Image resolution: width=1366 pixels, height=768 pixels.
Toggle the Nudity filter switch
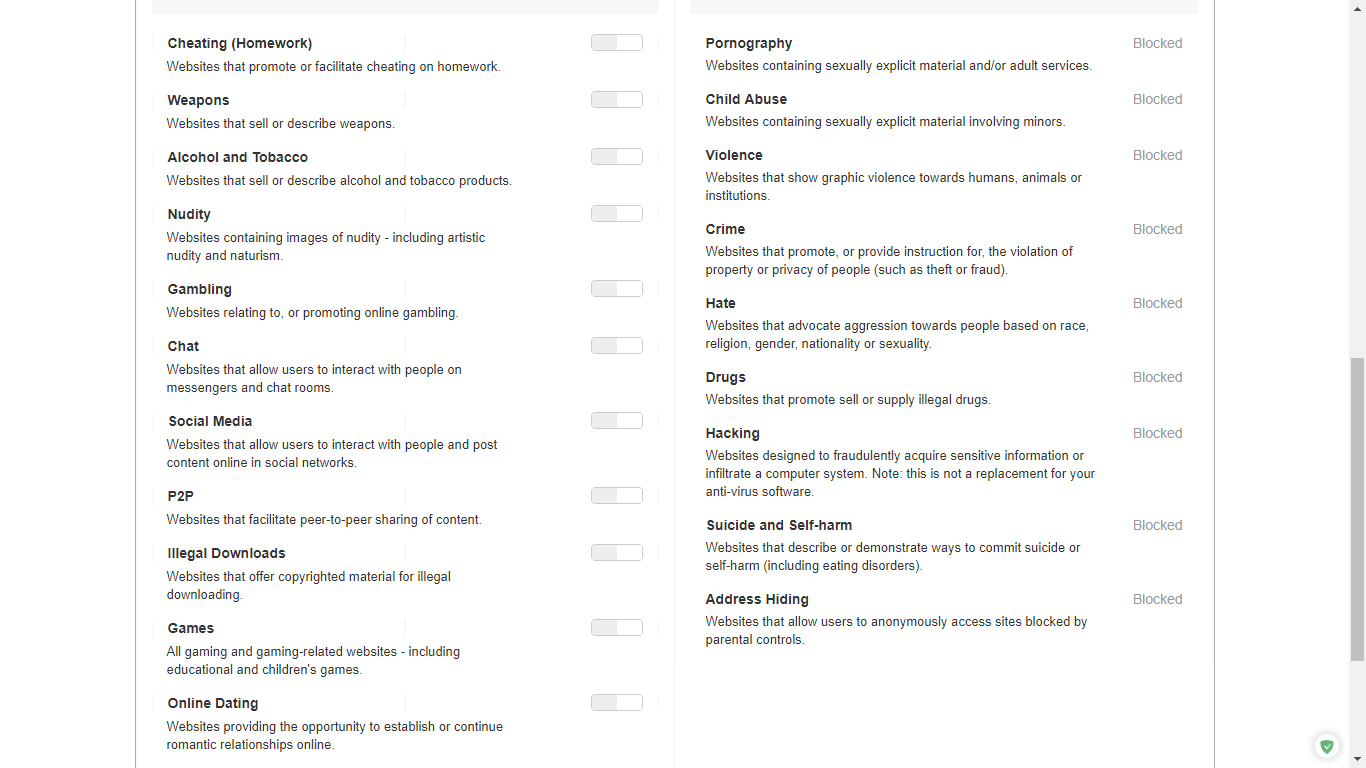(616, 214)
